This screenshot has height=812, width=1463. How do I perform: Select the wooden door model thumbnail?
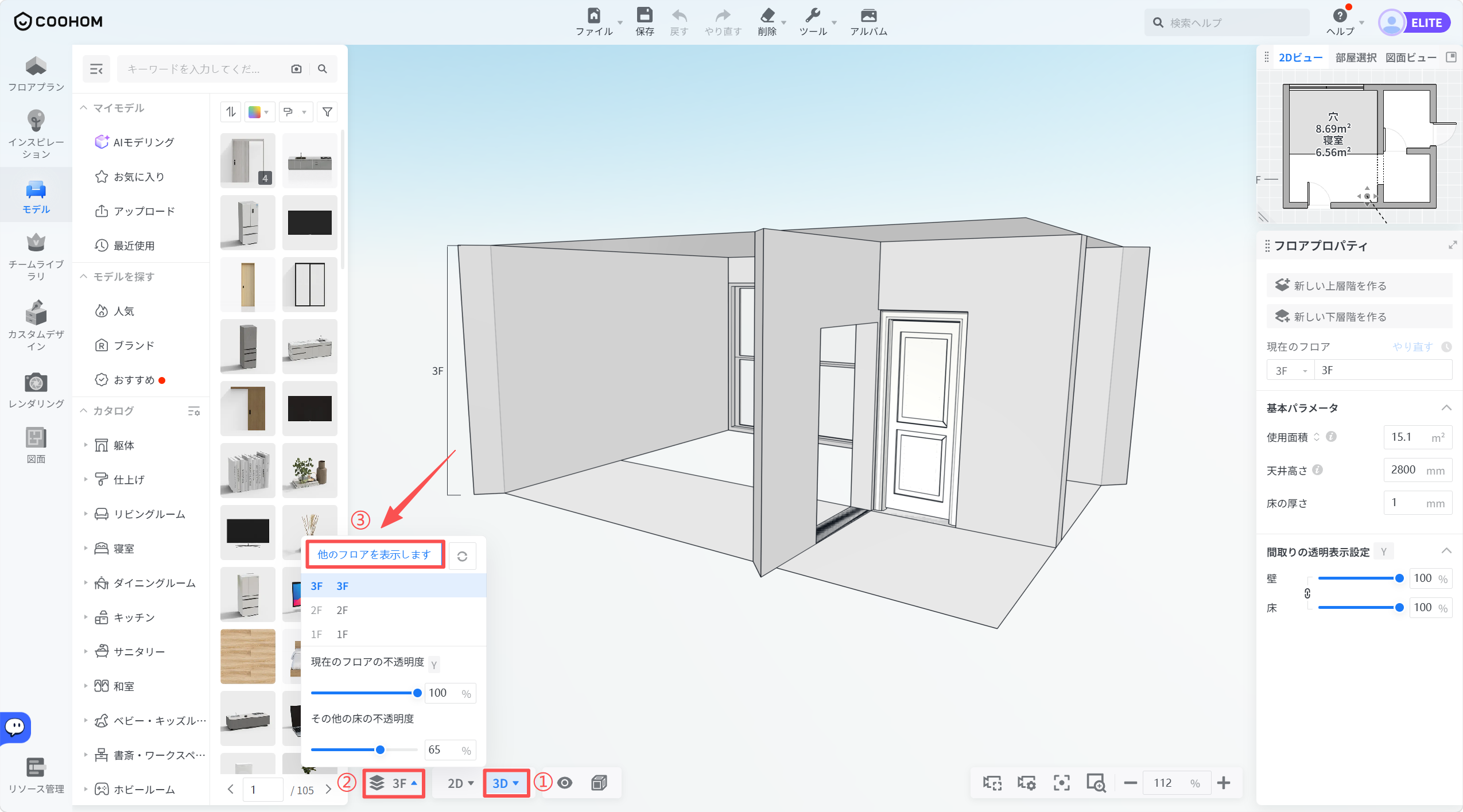pos(247,285)
